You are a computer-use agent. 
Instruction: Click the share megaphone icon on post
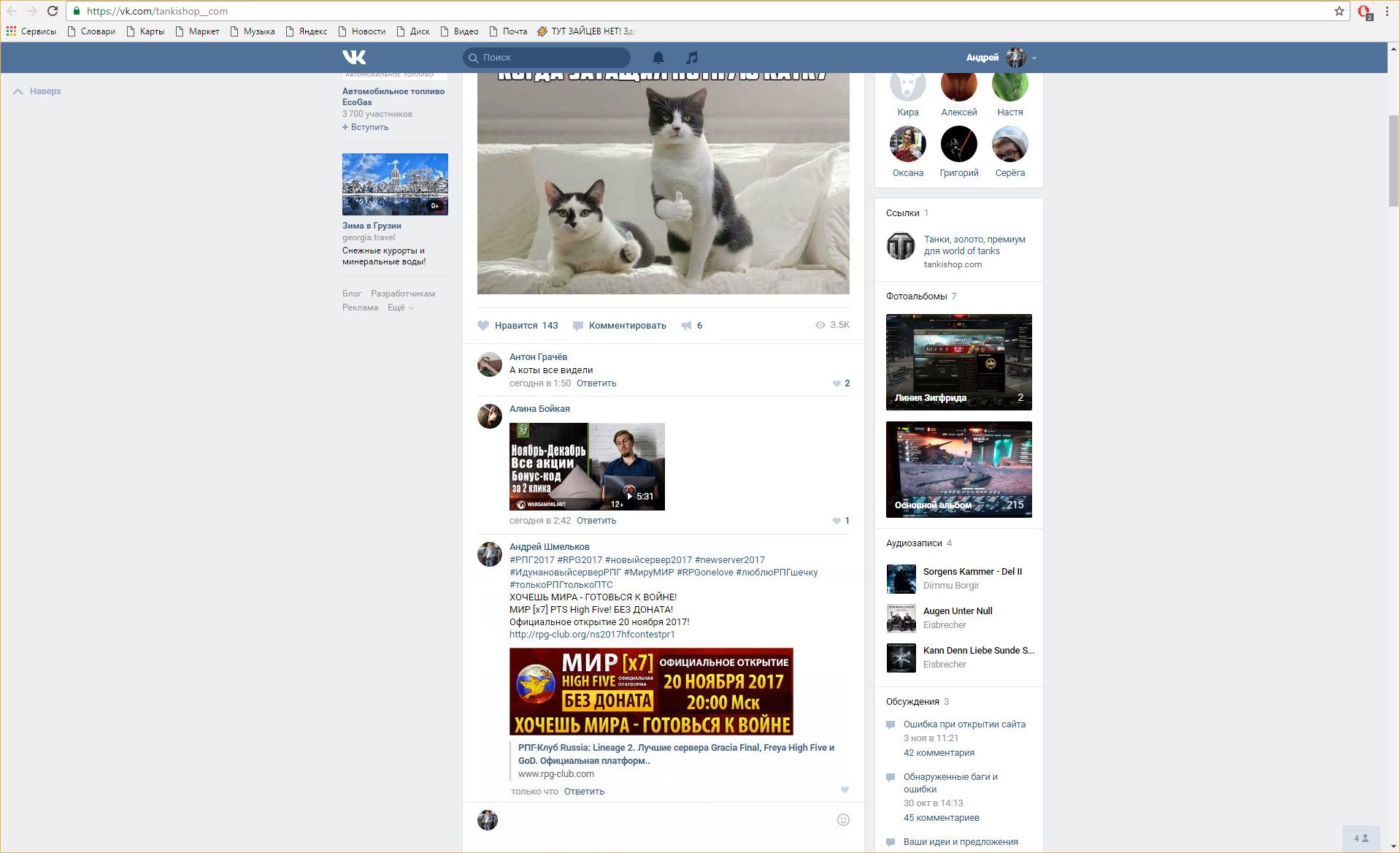[686, 326]
